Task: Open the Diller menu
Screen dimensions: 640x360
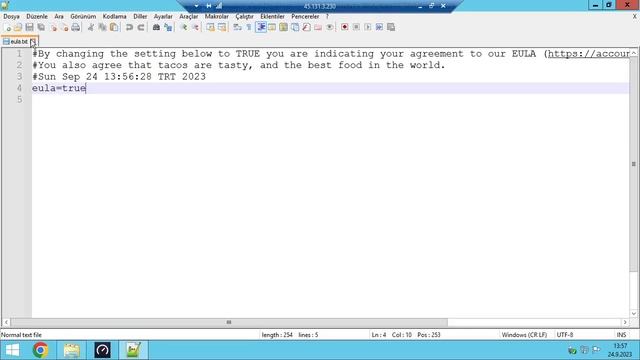Action: [x=140, y=17]
